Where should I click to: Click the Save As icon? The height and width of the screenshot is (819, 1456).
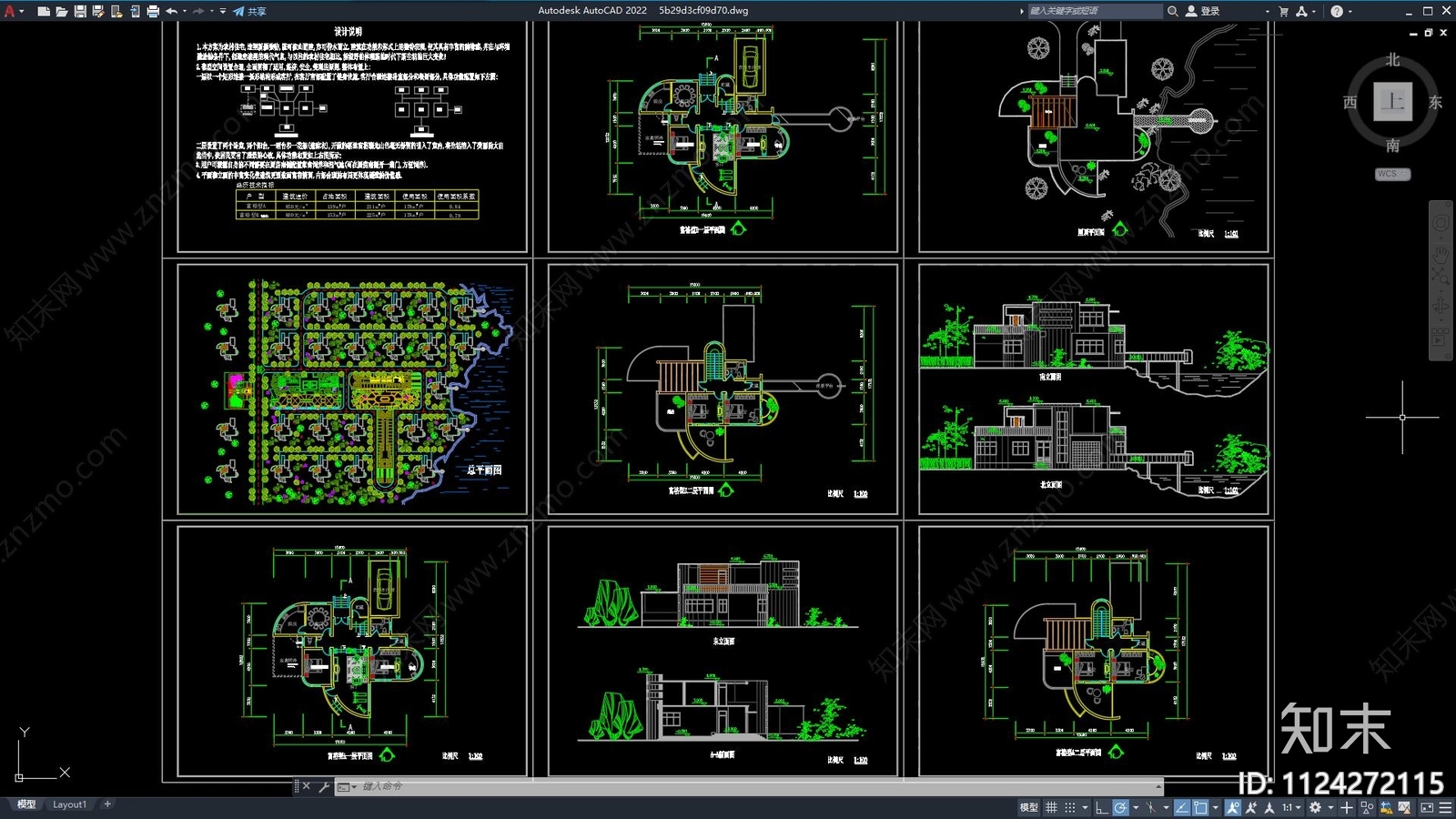pos(98,11)
